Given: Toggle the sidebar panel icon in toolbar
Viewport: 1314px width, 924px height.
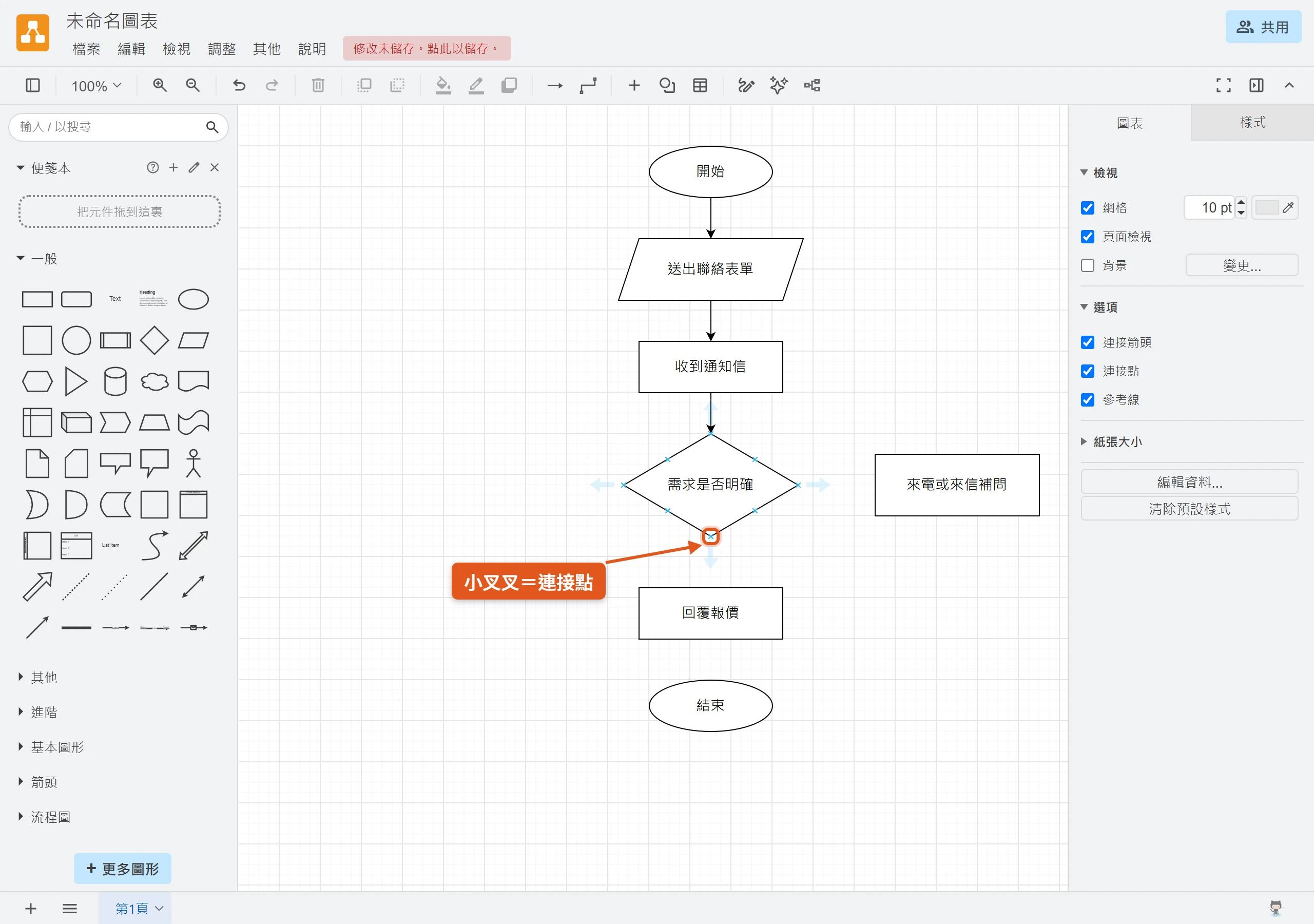Looking at the screenshot, I should [x=33, y=85].
